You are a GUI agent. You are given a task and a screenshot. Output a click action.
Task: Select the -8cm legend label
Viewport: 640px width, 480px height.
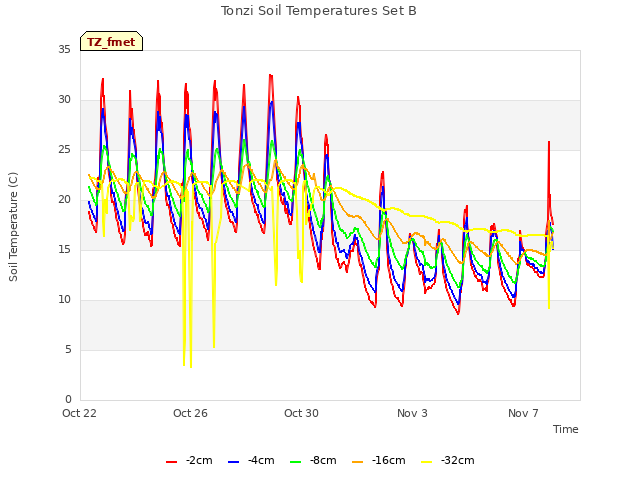click(323, 460)
